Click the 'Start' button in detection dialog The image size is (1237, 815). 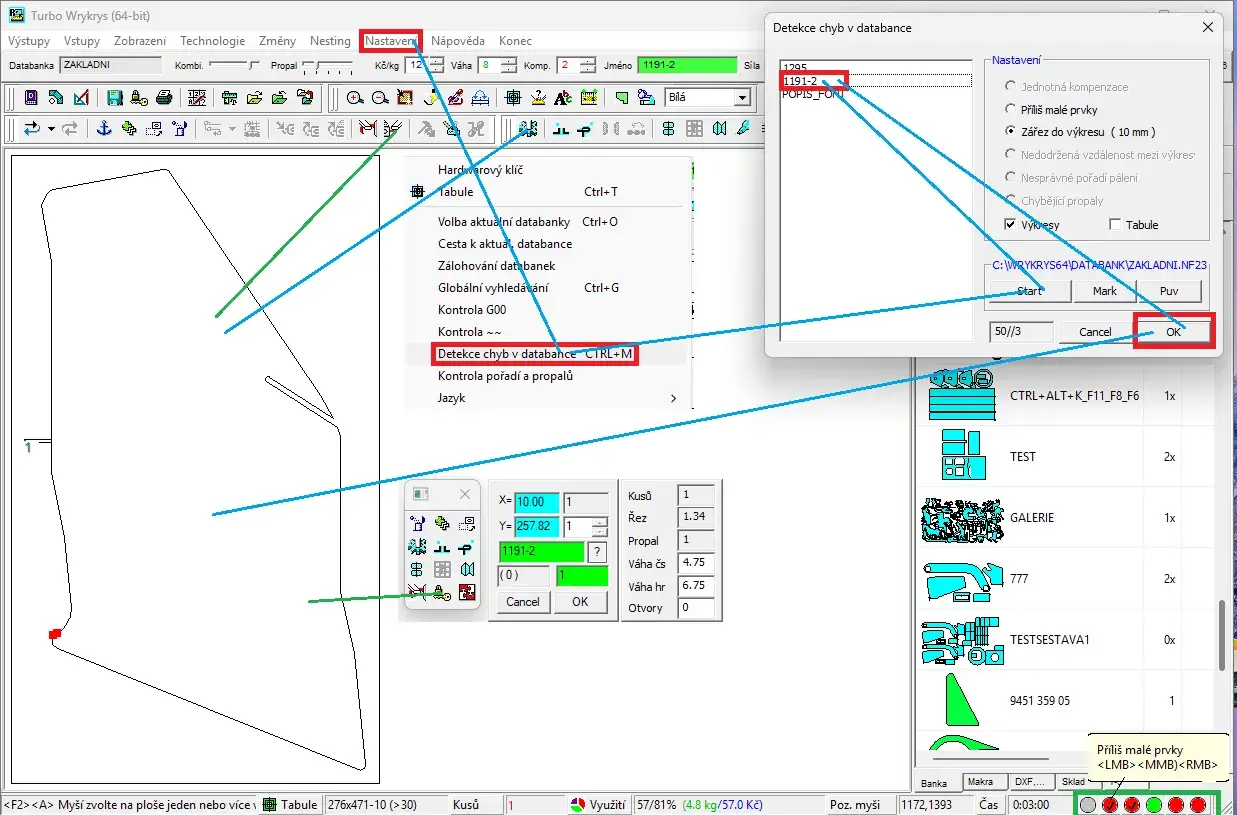[x=1029, y=291]
